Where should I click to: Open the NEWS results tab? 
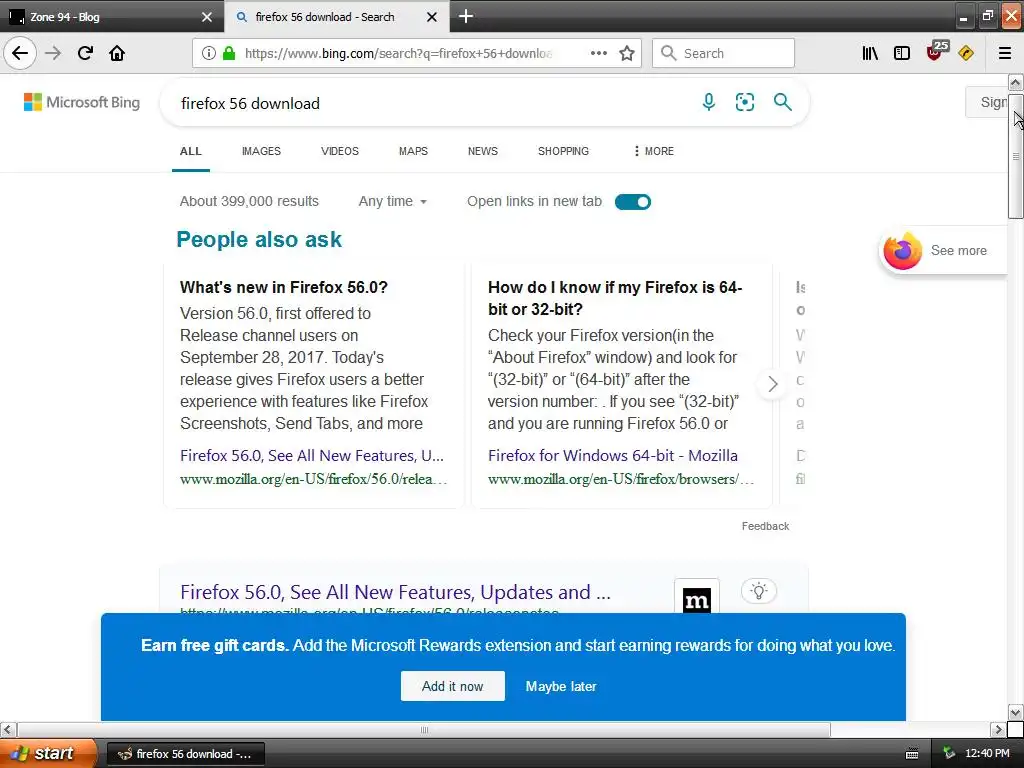[x=483, y=152]
